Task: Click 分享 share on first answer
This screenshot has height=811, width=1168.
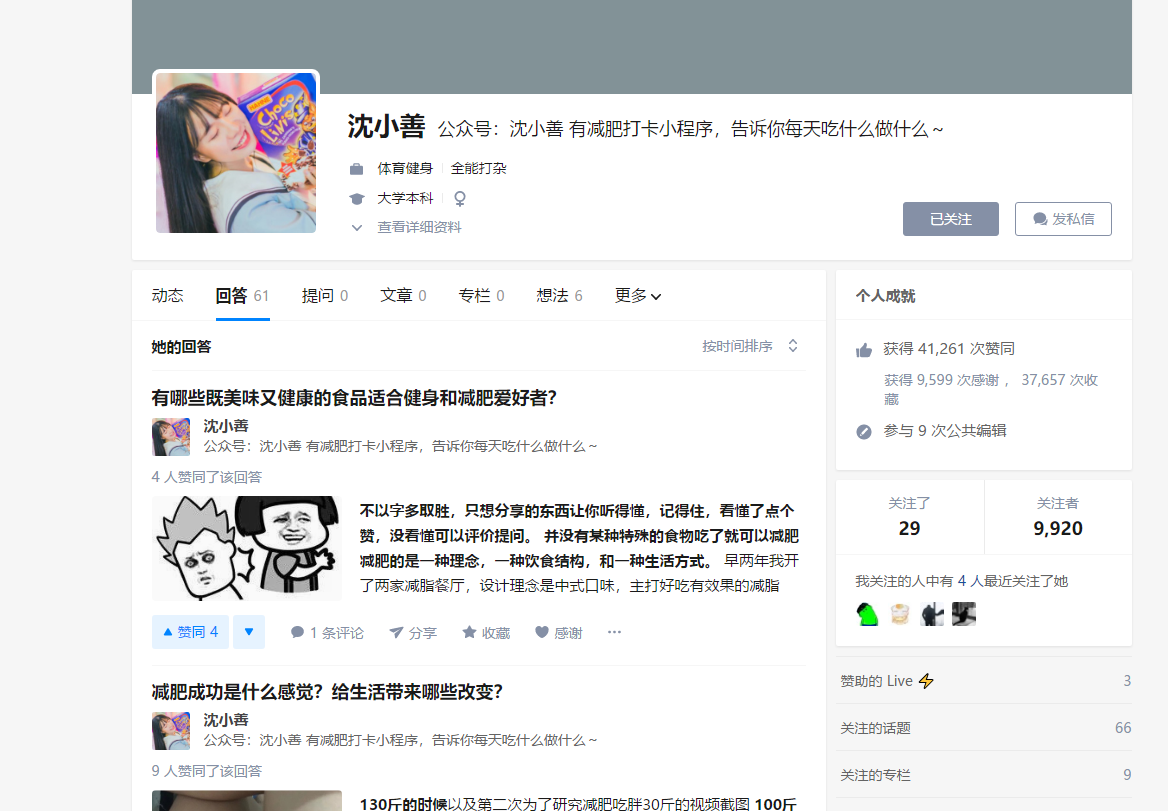Action: coord(413,633)
